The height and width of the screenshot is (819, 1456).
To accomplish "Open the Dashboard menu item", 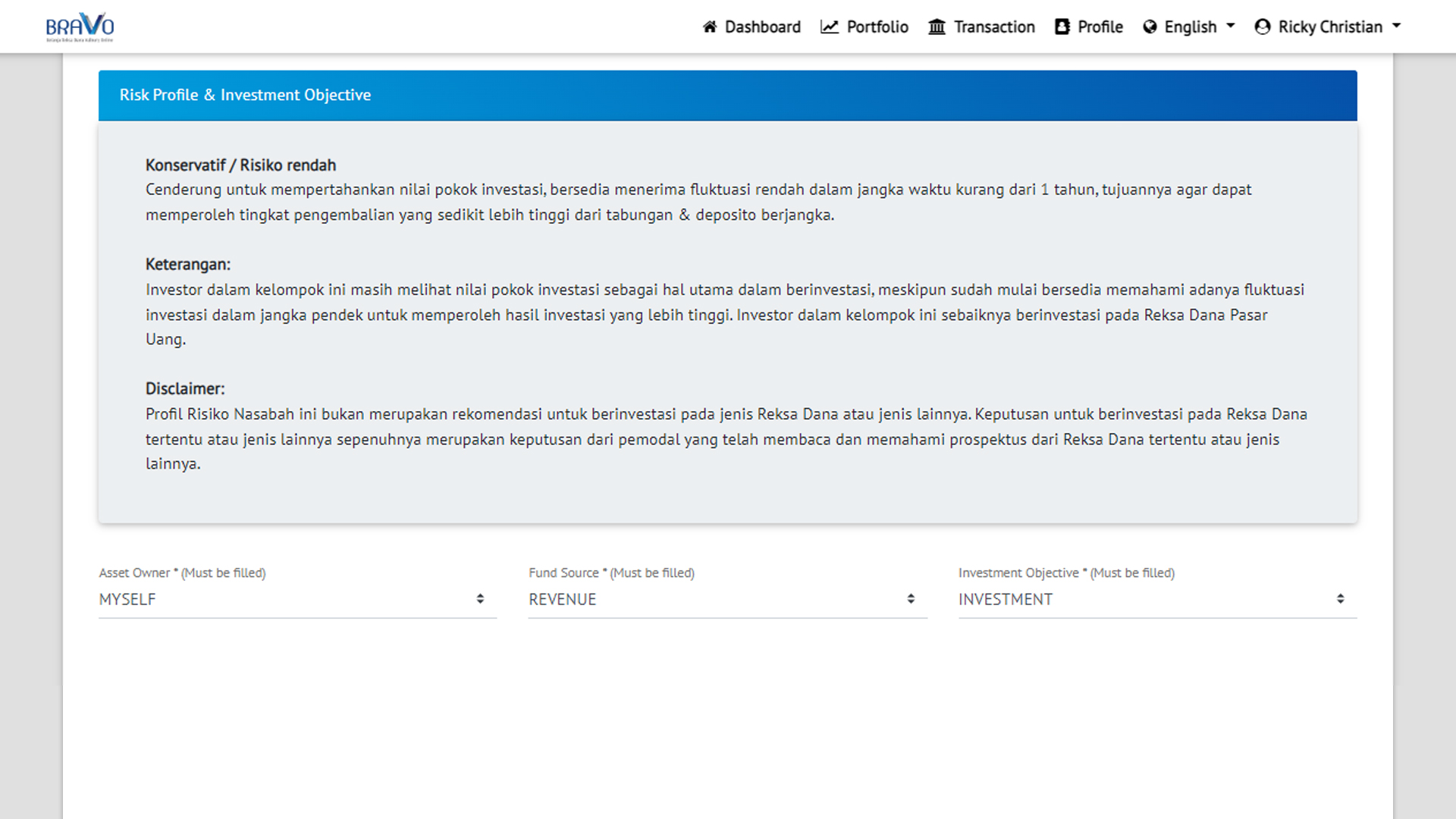I will pos(762,27).
